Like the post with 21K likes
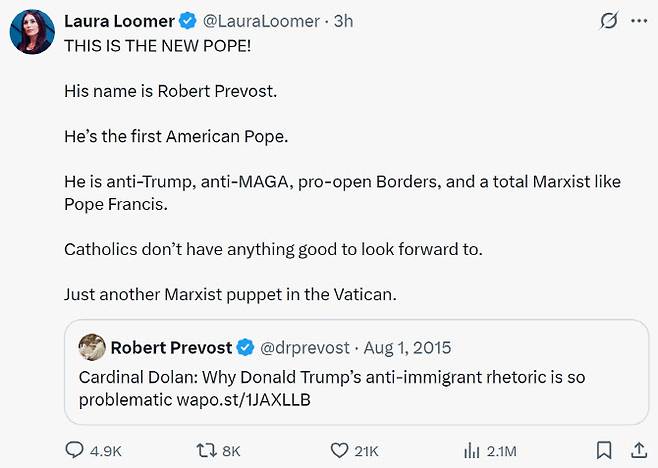The width and height of the screenshot is (658, 468). coord(339,450)
